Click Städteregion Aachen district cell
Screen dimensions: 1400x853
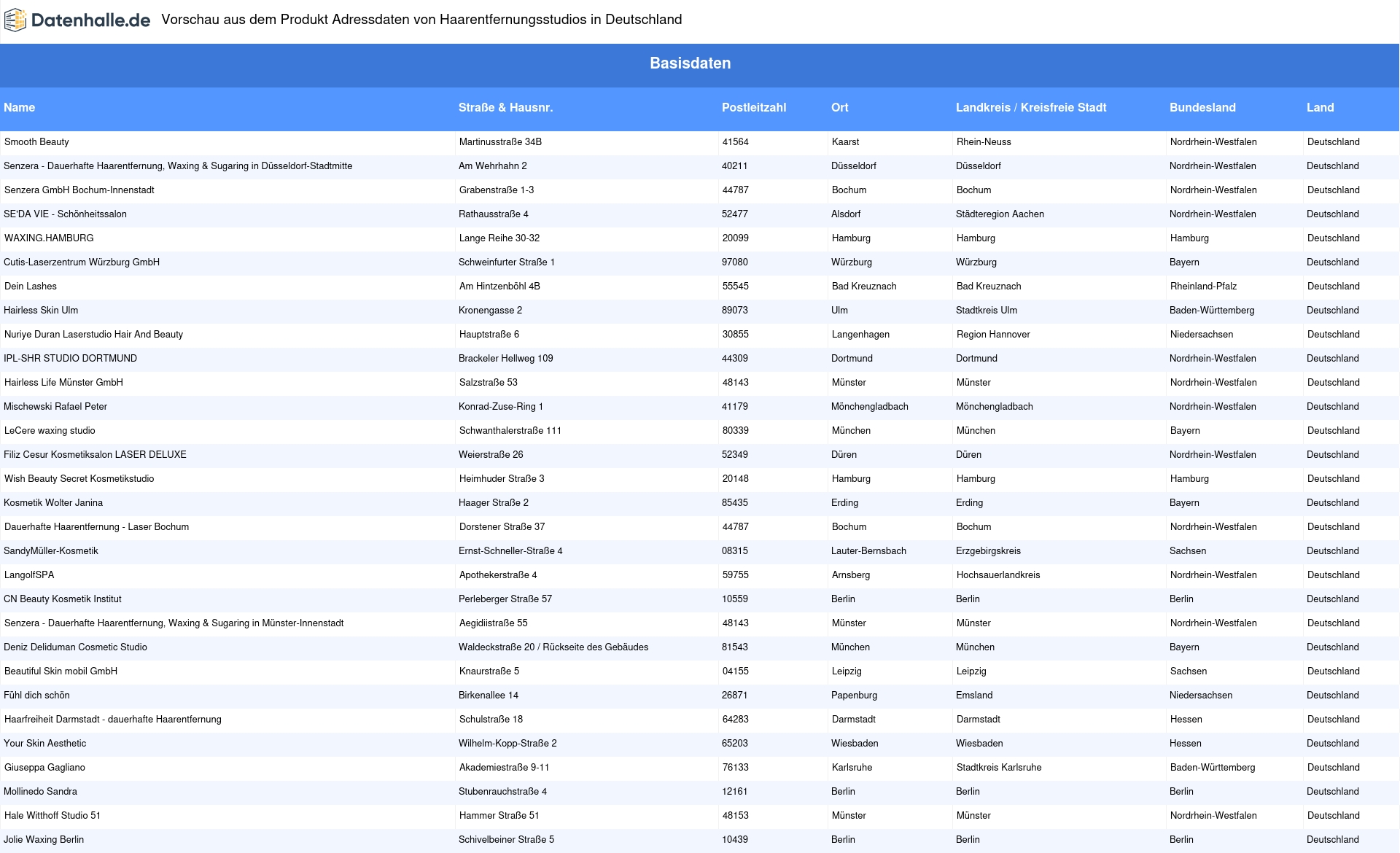(1000, 214)
